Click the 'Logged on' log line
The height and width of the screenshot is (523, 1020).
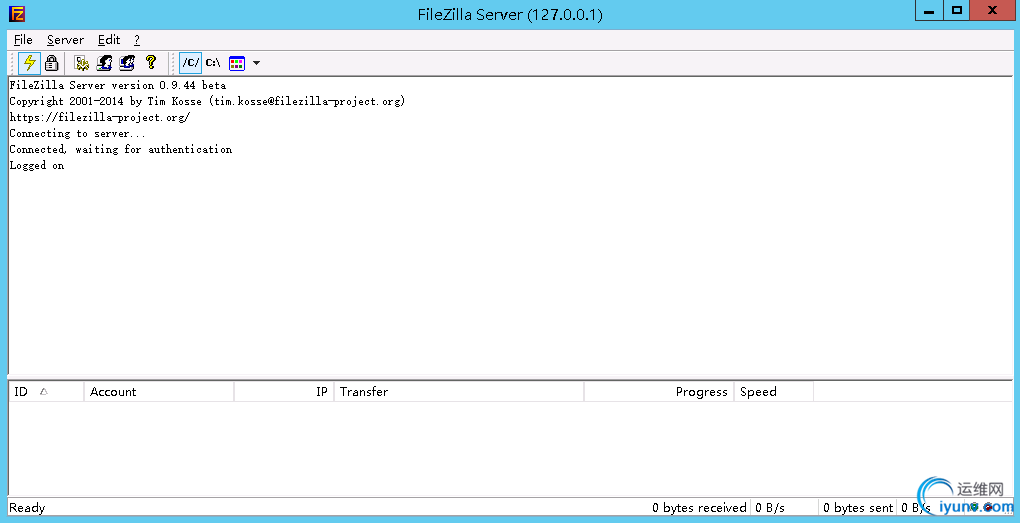coord(36,165)
